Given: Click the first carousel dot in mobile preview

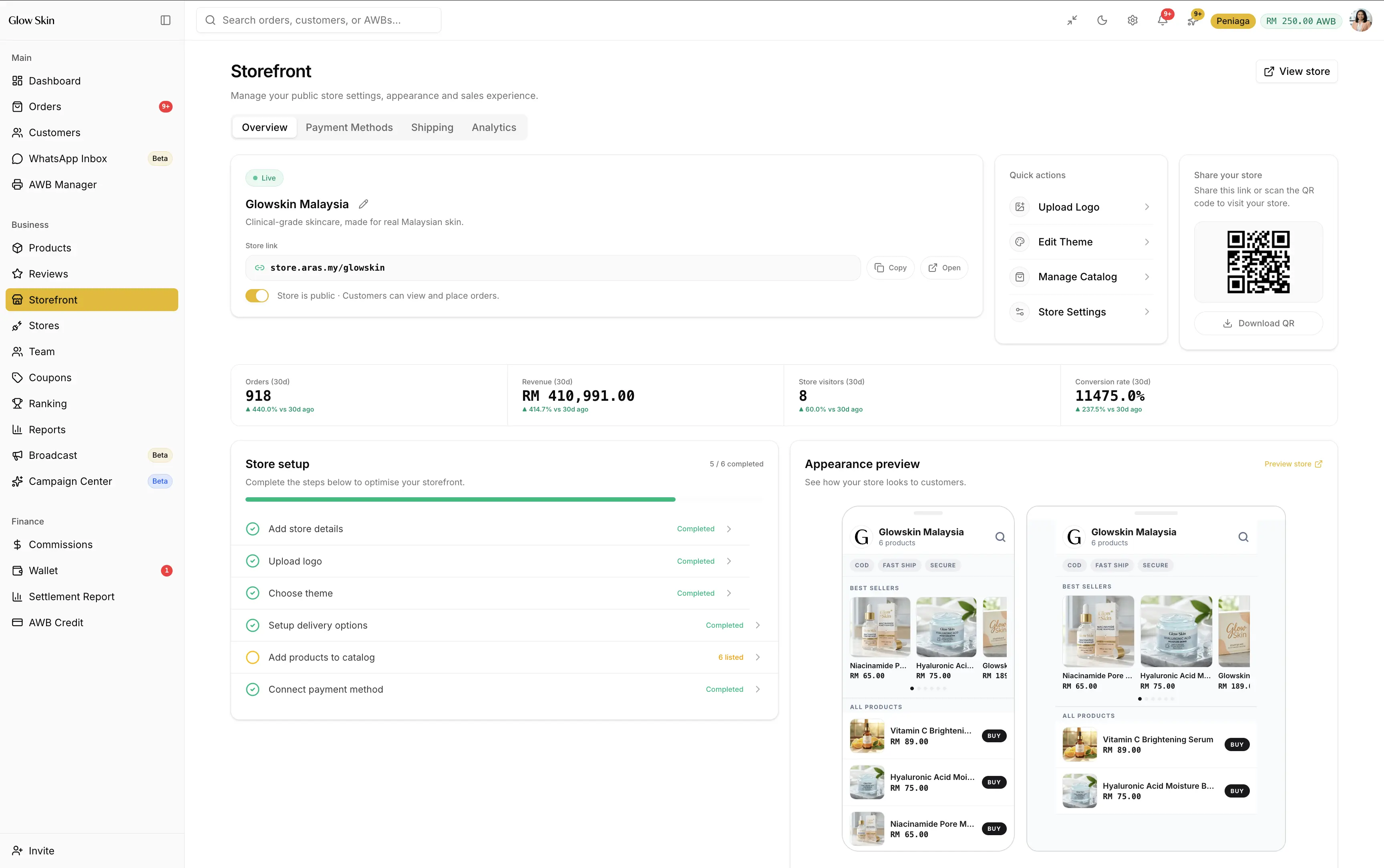Looking at the screenshot, I should [x=911, y=688].
